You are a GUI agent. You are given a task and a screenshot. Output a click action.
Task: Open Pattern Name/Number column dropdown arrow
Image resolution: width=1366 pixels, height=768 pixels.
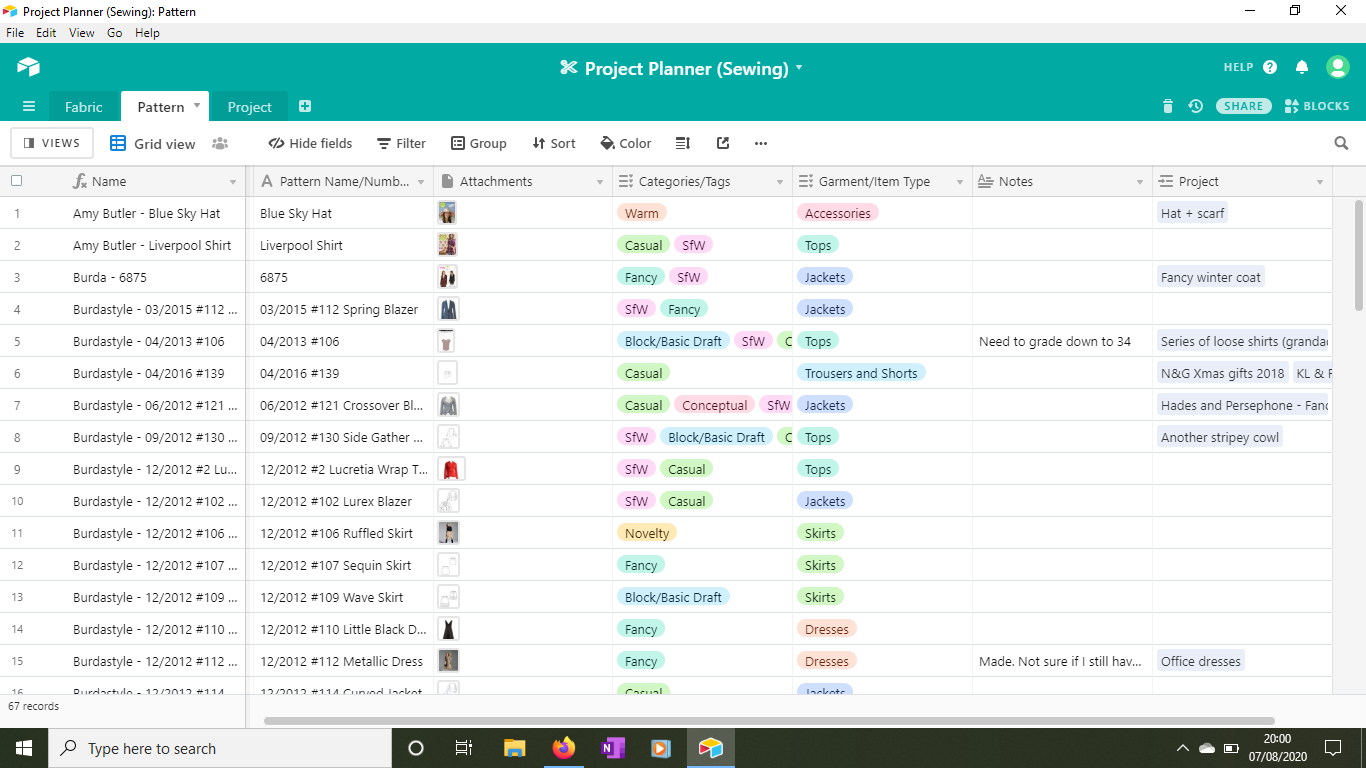coord(420,182)
